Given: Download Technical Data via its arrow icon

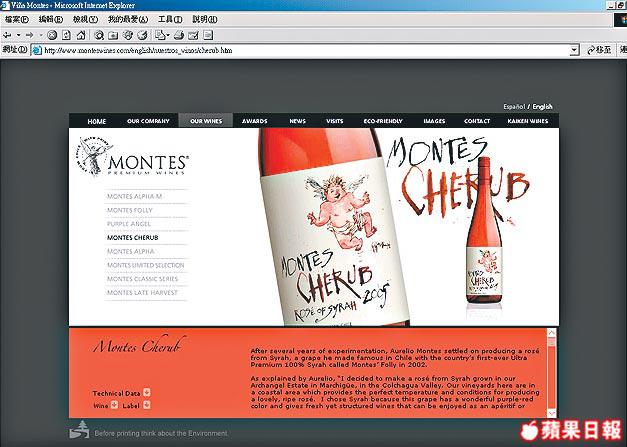Looking at the screenshot, I should tap(147, 392).
